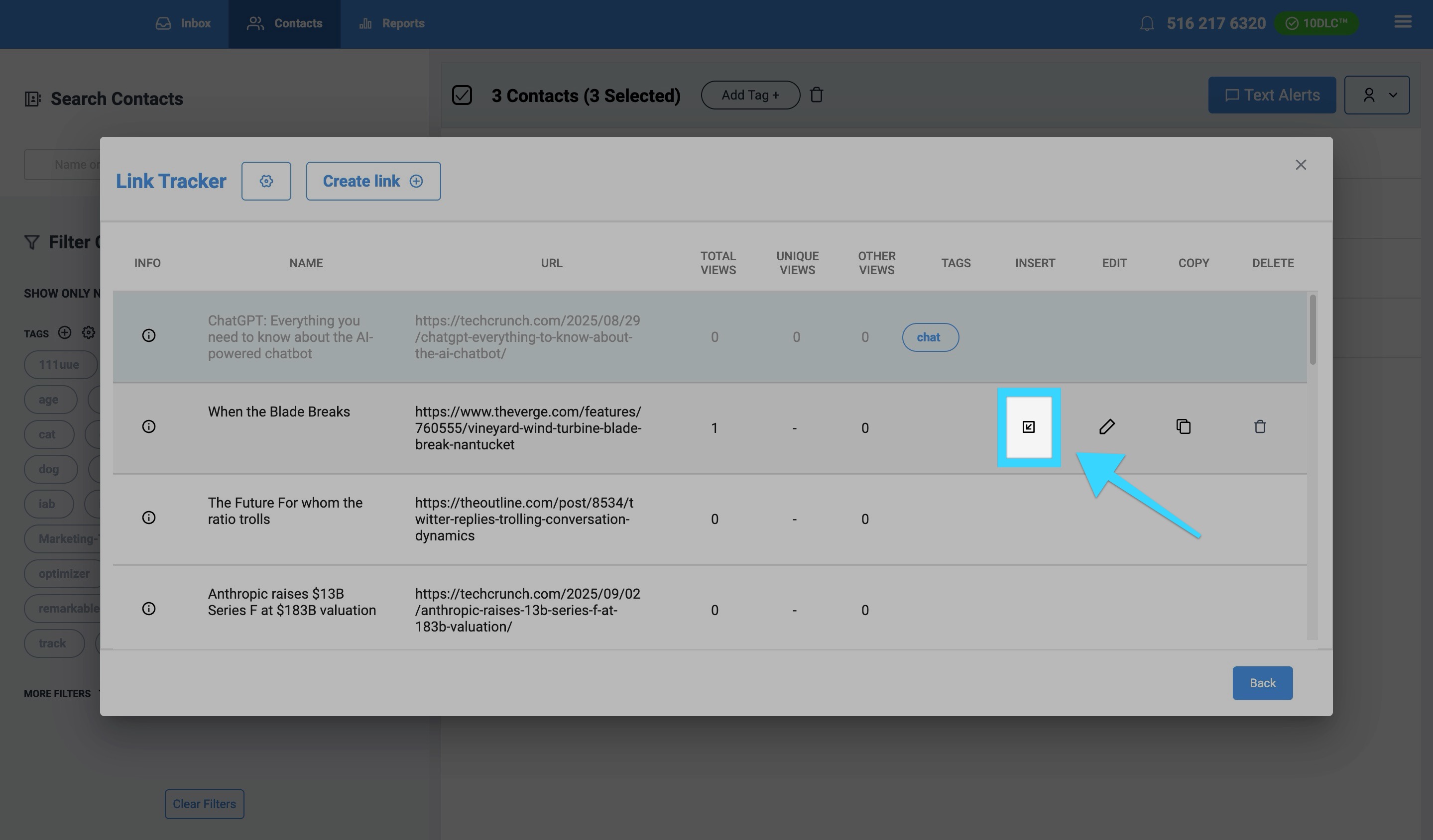Click the Create link button
The height and width of the screenshot is (840, 1433).
[x=373, y=181]
